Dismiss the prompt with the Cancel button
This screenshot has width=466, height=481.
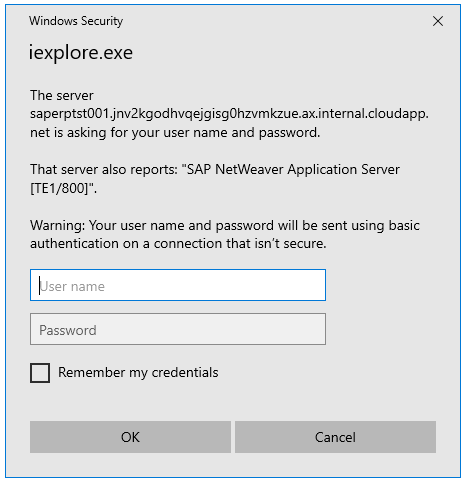click(x=335, y=437)
